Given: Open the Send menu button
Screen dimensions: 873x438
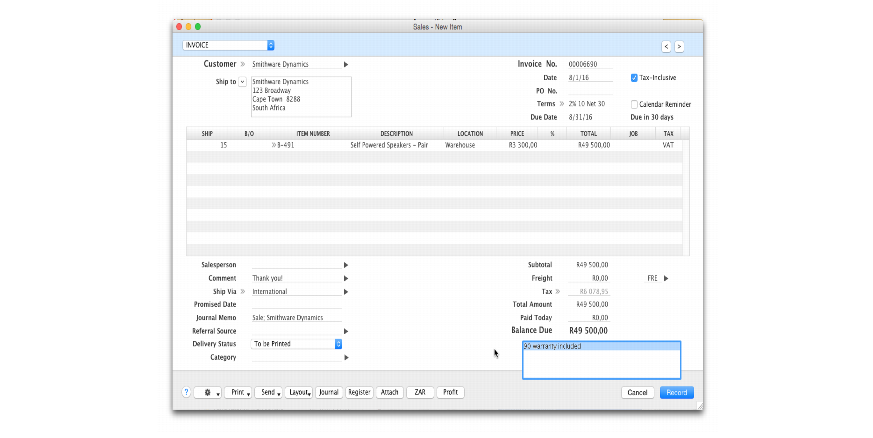Looking at the screenshot, I should tap(269, 393).
